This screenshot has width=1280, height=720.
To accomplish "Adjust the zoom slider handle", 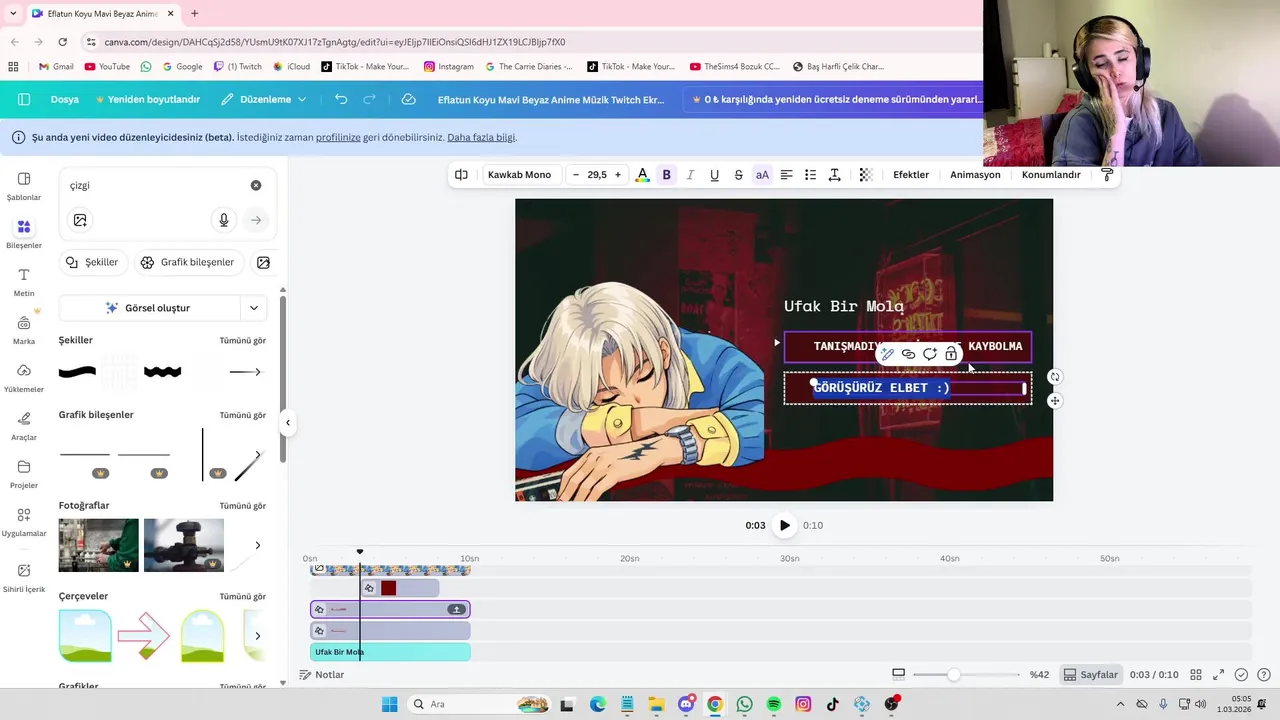I will tap(954, 675).
